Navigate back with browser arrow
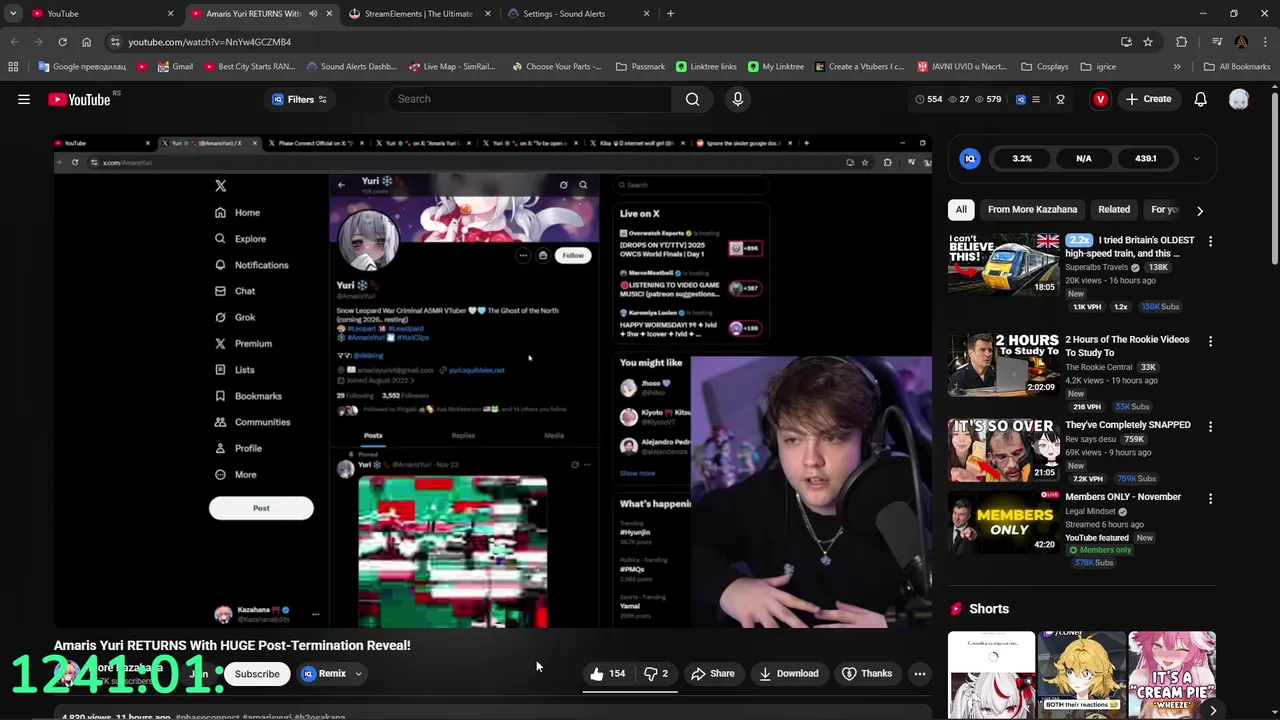The height and width of the screenshot is (720, 1280). [14, 42]
